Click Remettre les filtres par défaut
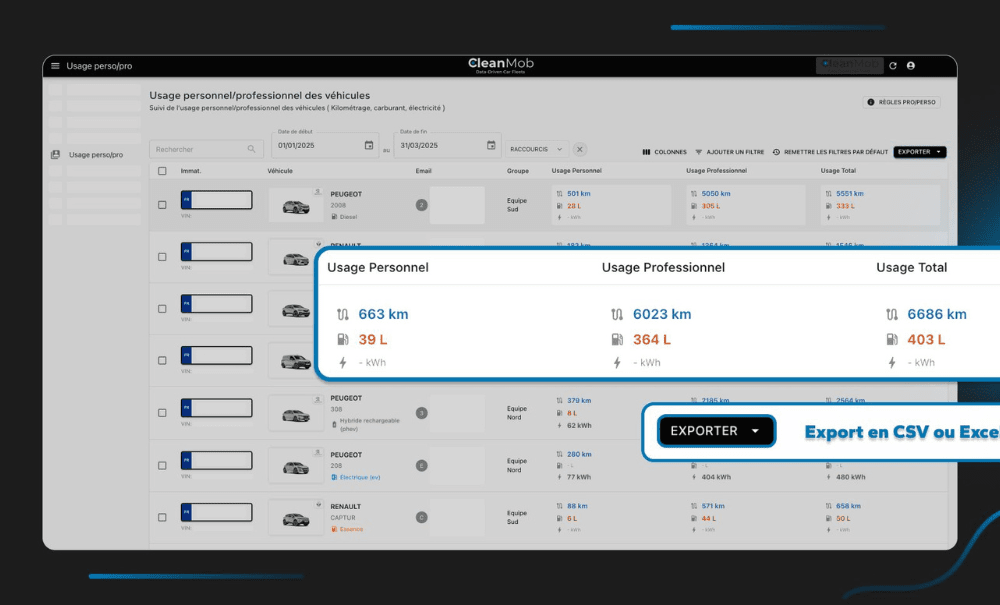The image size is (1000, 605). coord(829,152)
